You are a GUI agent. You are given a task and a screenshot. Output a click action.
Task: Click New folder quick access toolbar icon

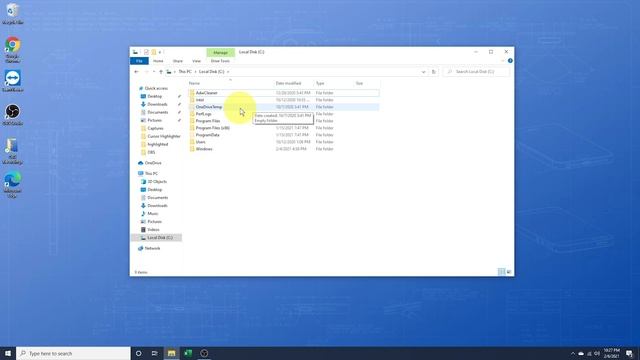coord(153,52)
